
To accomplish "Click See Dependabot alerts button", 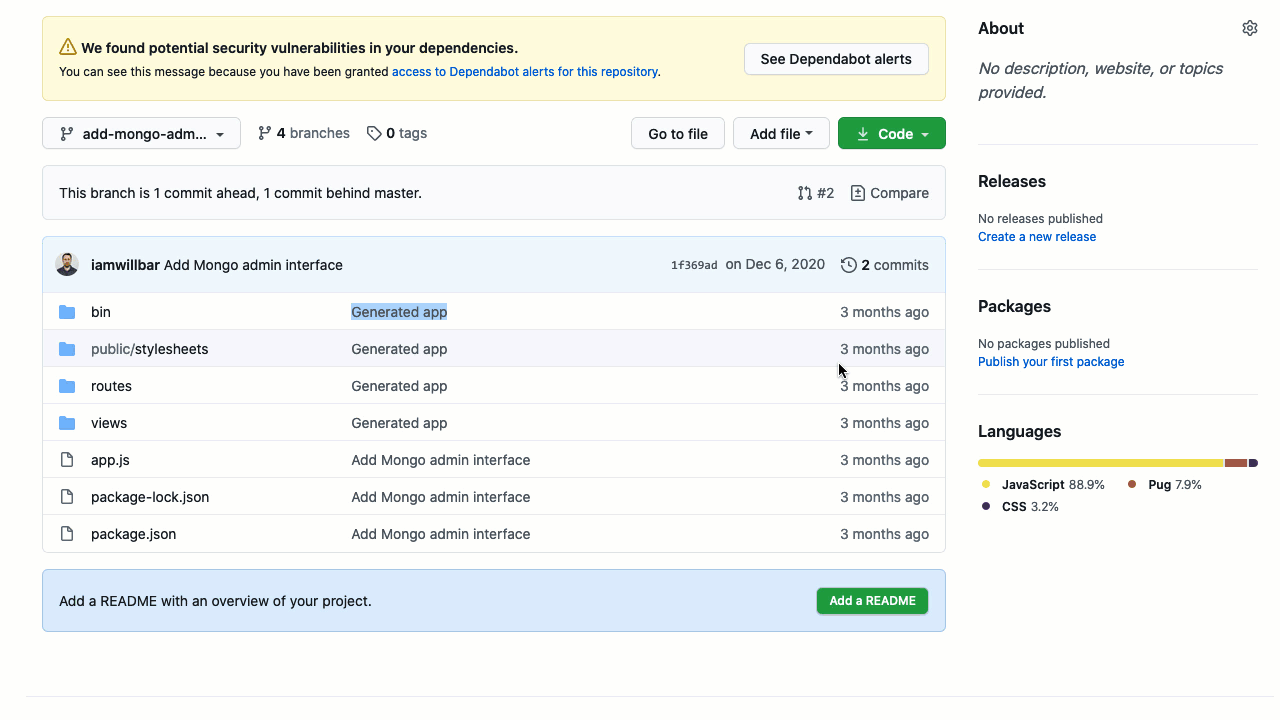I will click(836, 59).
